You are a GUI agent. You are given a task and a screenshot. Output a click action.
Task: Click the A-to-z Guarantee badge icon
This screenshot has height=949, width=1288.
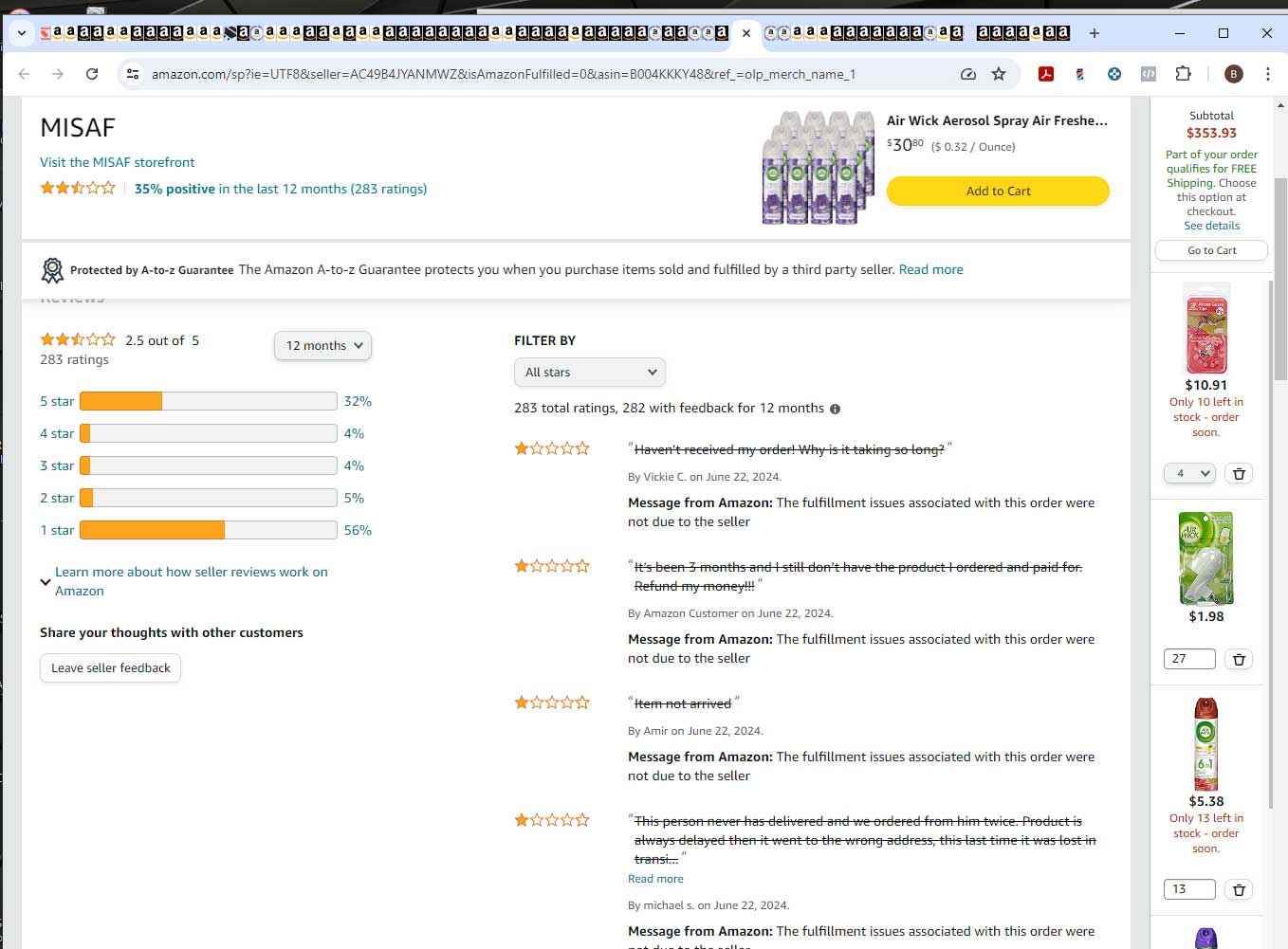pos(52,270)
